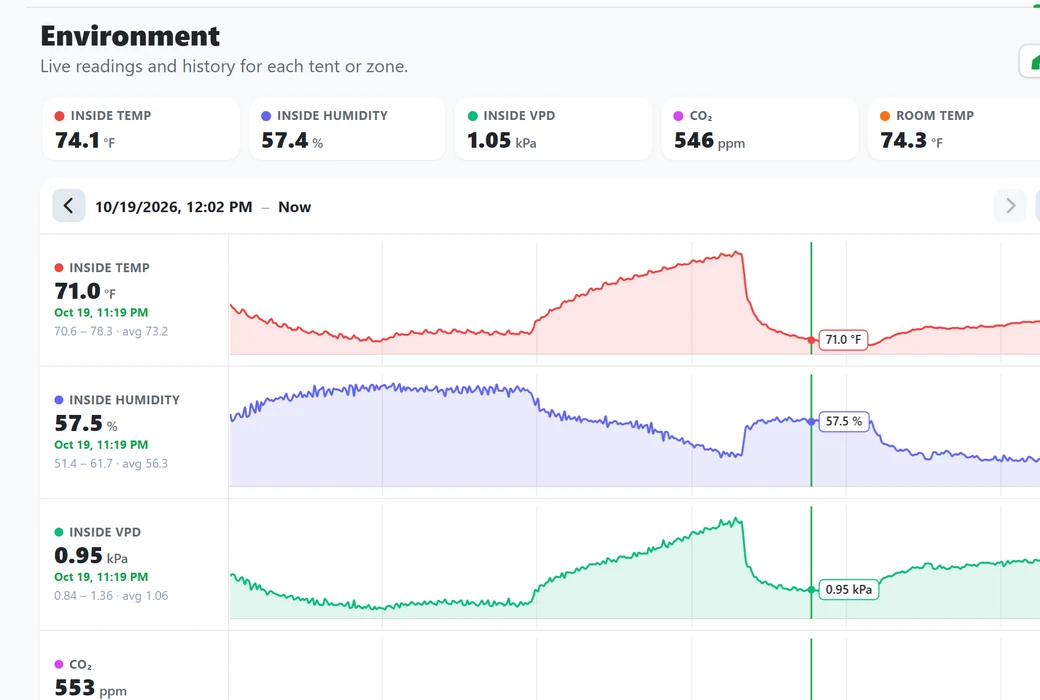This screenshot has width=1040, height=700.
Task: Click 'Oct 19, 11:19 PM' under Inside Humidity
Action: click(101, 445)
